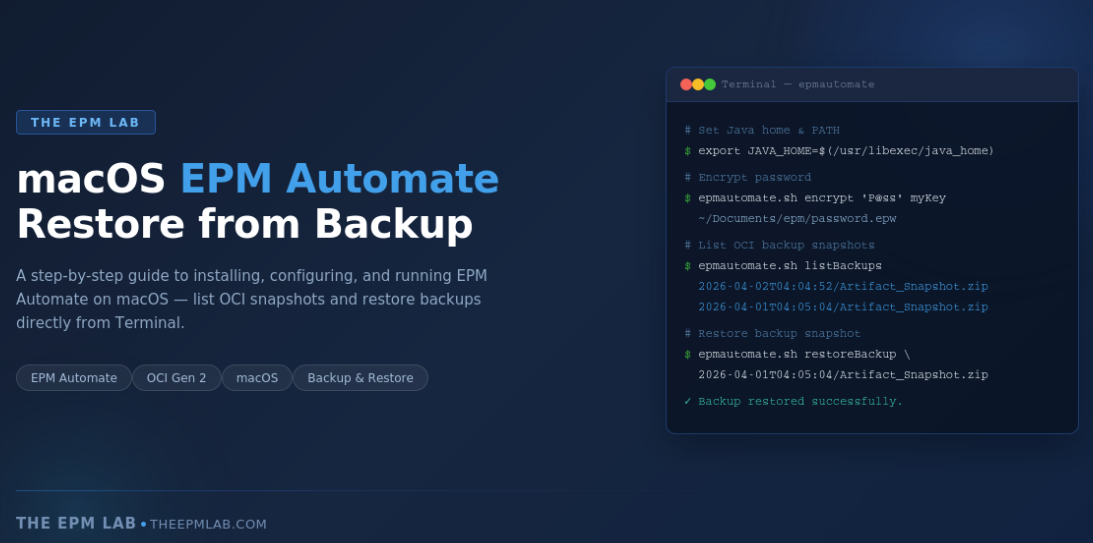Image resolution: width=1093 pixels, height=543 pixels.
Task: Click the green checkmark beside Backup restored
Action: coord(687,402)
